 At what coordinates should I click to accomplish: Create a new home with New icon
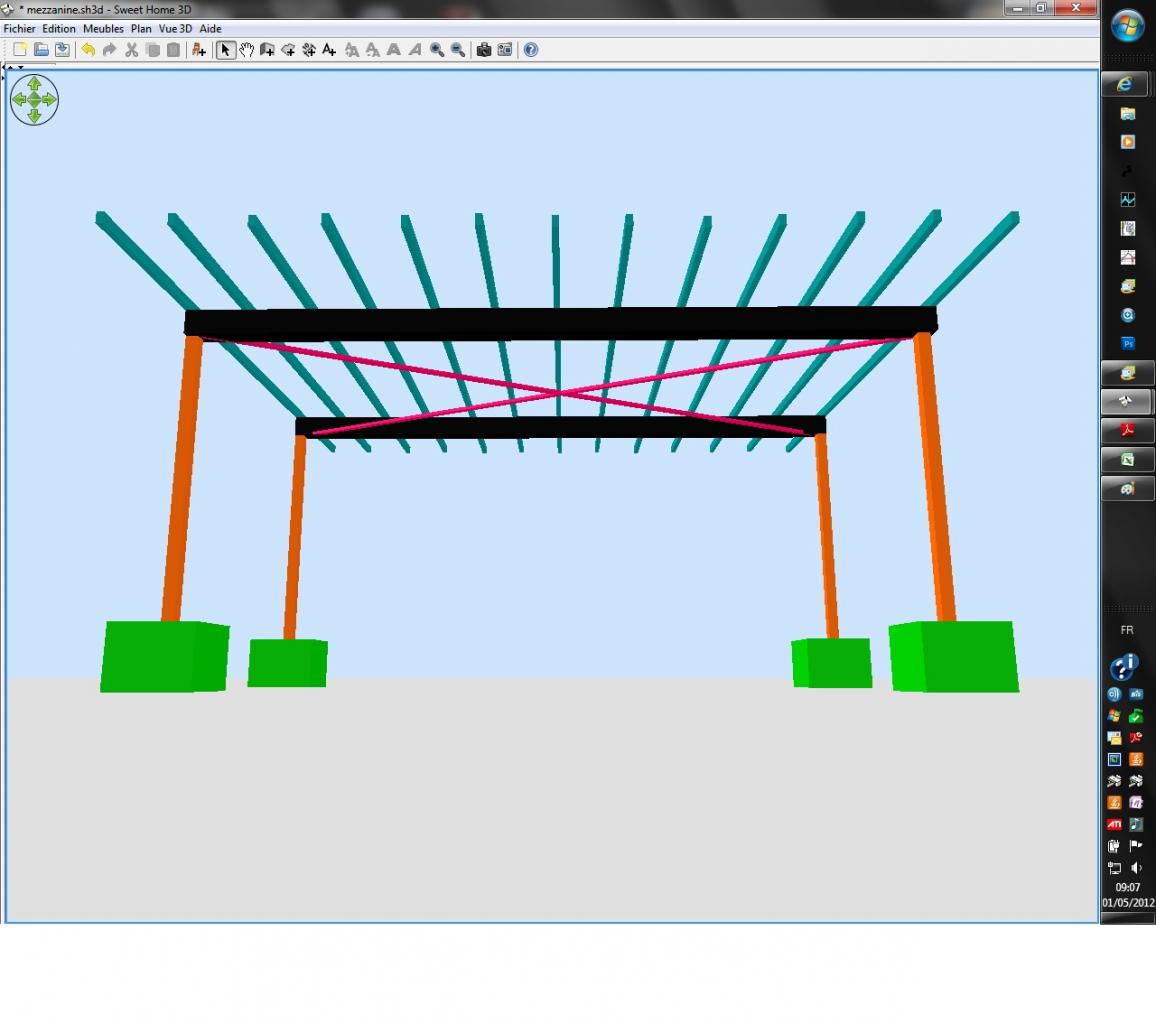(20, 50)
